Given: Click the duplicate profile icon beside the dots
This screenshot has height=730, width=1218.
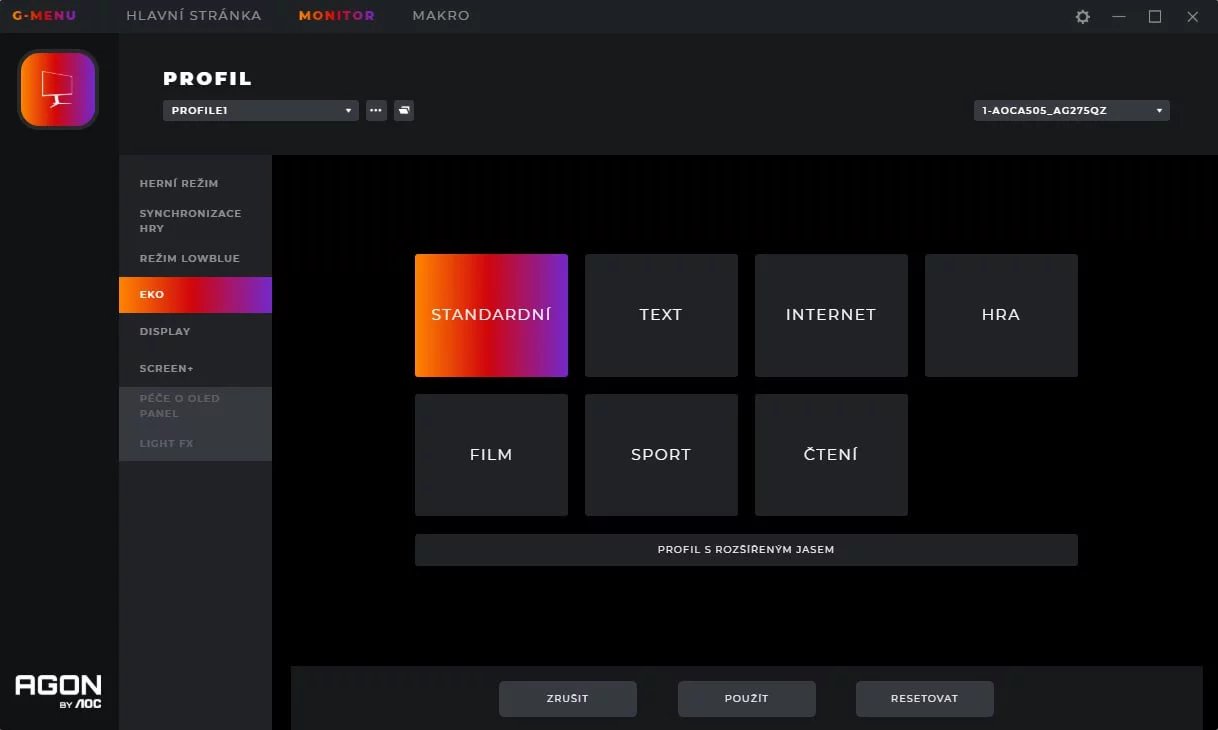Looking at the screenshot, I should point(403,110).
